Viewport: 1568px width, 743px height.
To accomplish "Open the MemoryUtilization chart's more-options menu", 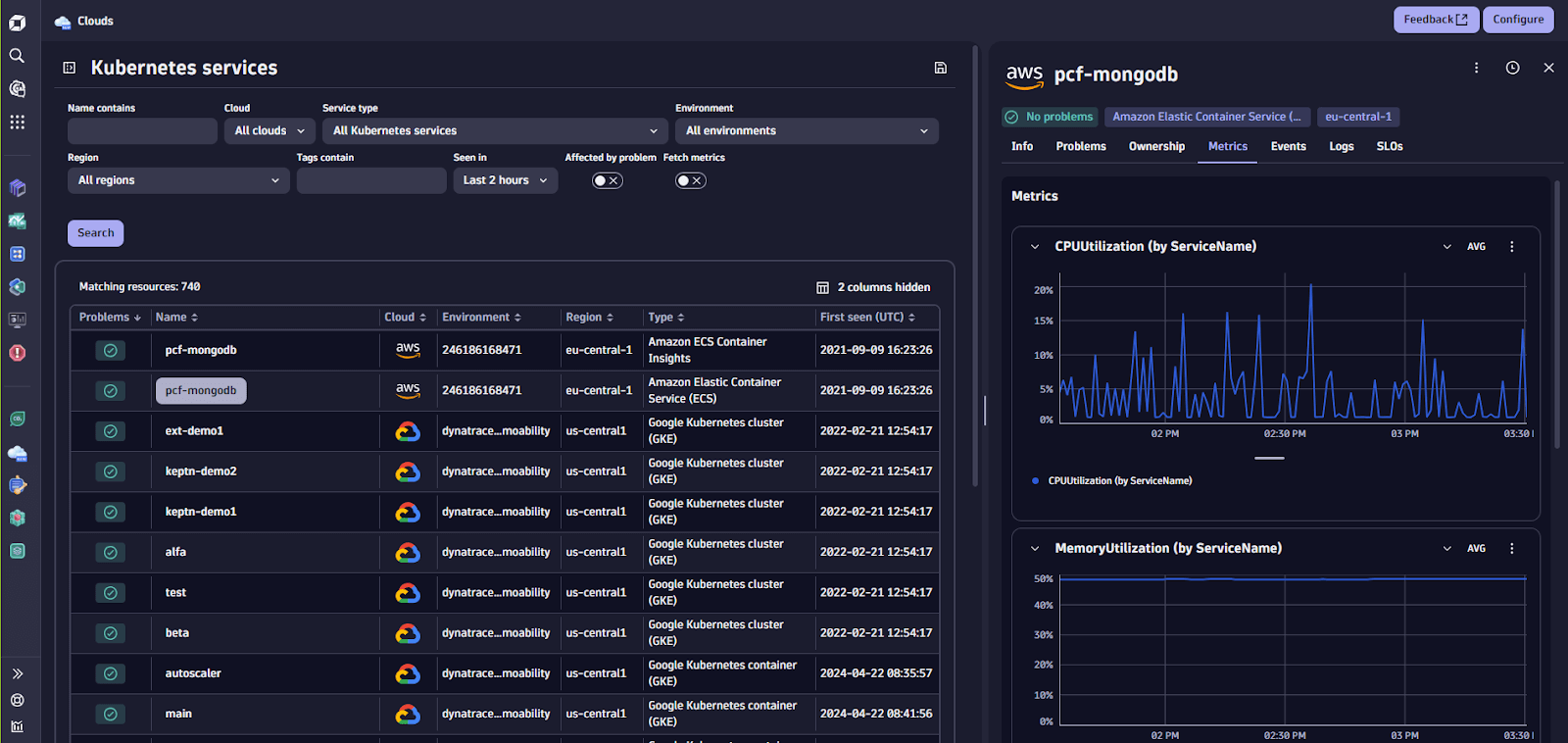I will [x=1511, y=549].
